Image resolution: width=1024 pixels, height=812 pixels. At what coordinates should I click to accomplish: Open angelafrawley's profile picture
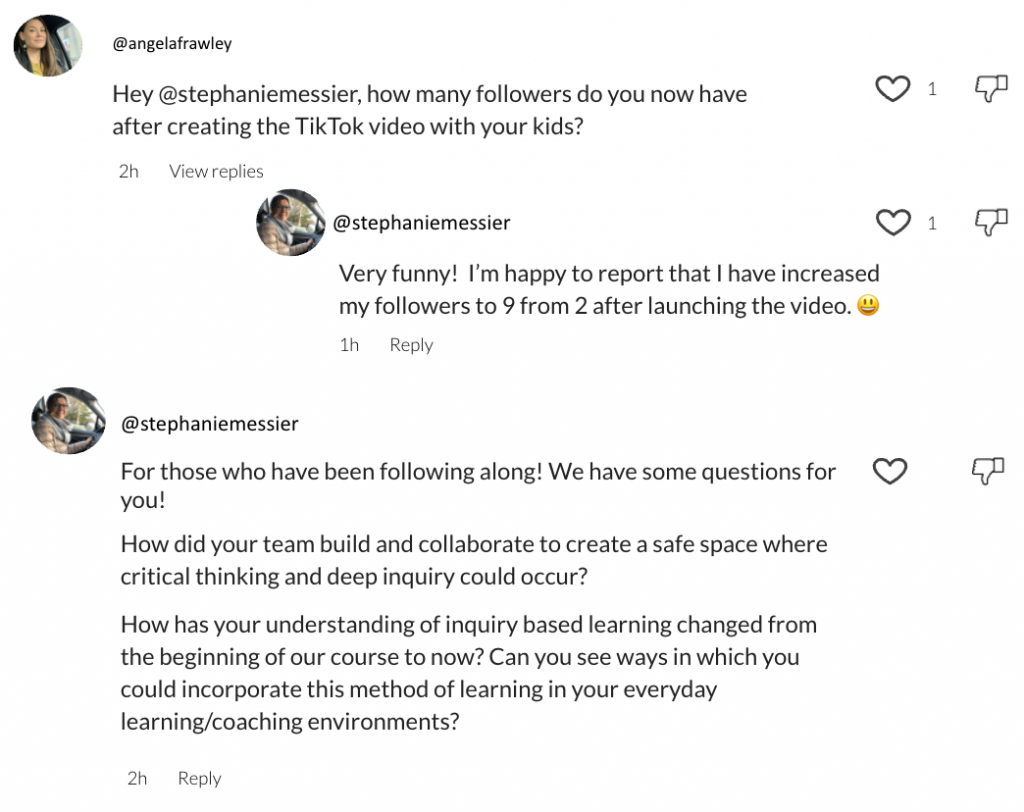pyautogui.click(x=47, y=45)
